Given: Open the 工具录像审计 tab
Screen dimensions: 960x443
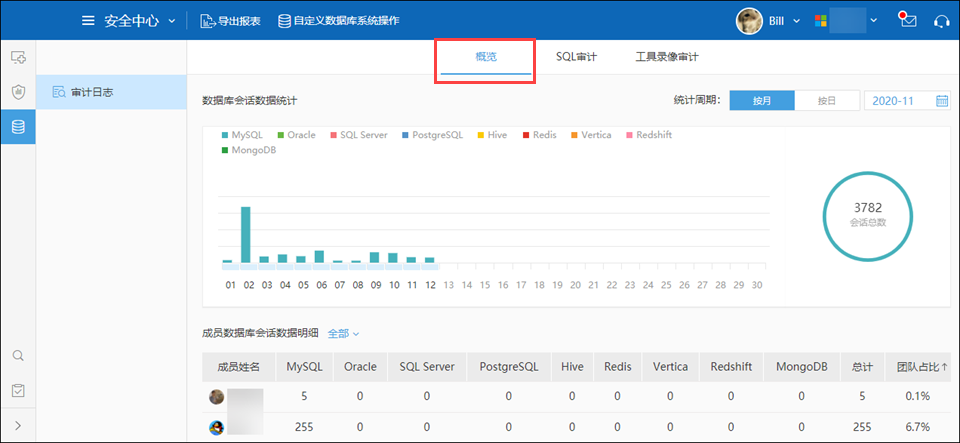Looking at the screenshot, I should tap(667, 57).
